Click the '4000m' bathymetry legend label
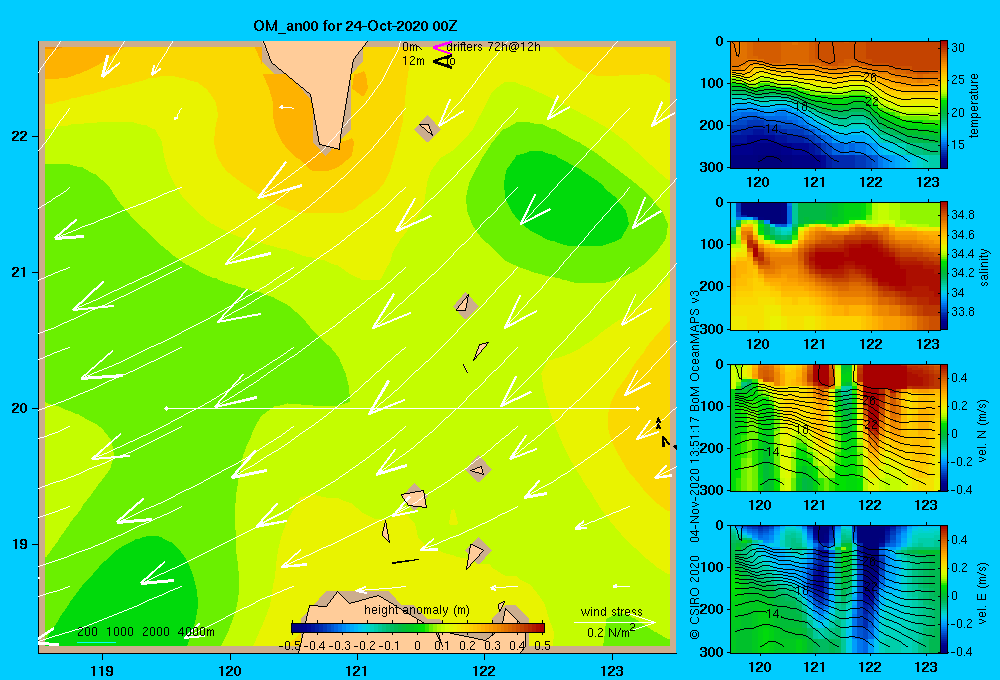Screen dimensions: 1000x680 196,632
